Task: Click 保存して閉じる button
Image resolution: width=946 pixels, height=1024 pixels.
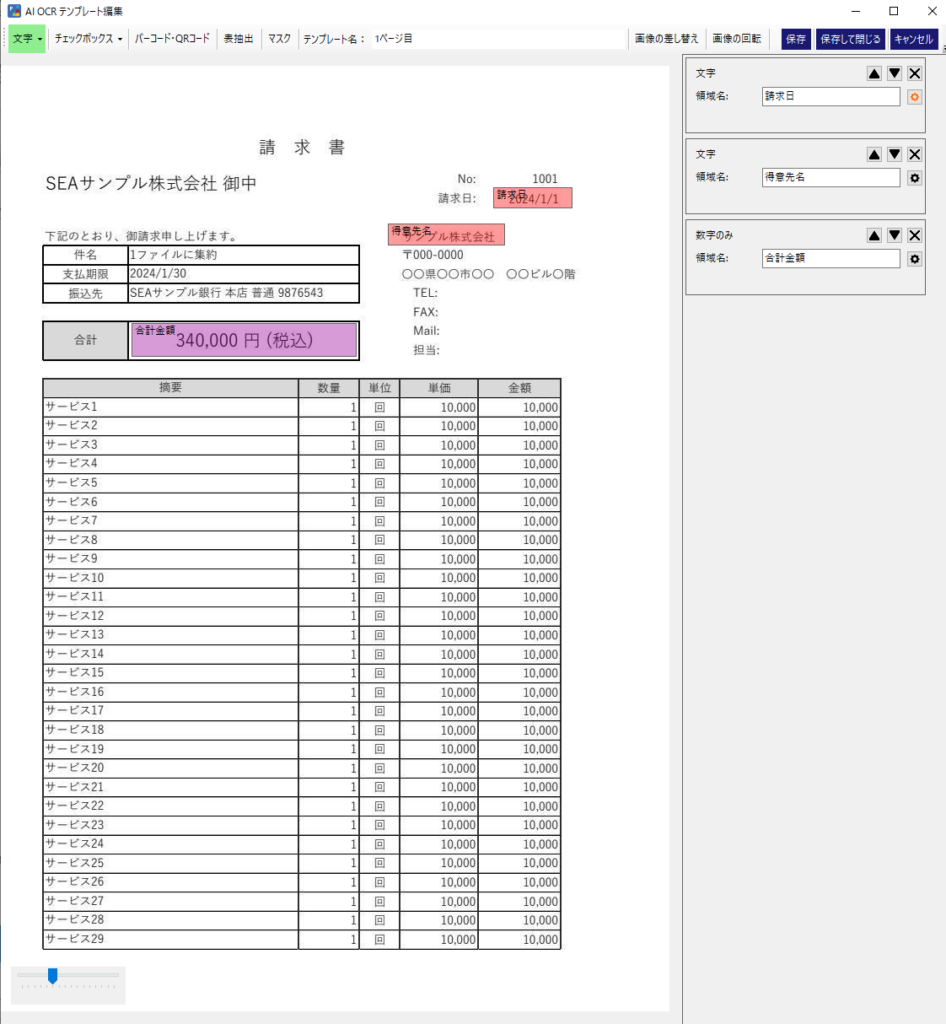Action: pyautogui.click(x=850, y=39)
